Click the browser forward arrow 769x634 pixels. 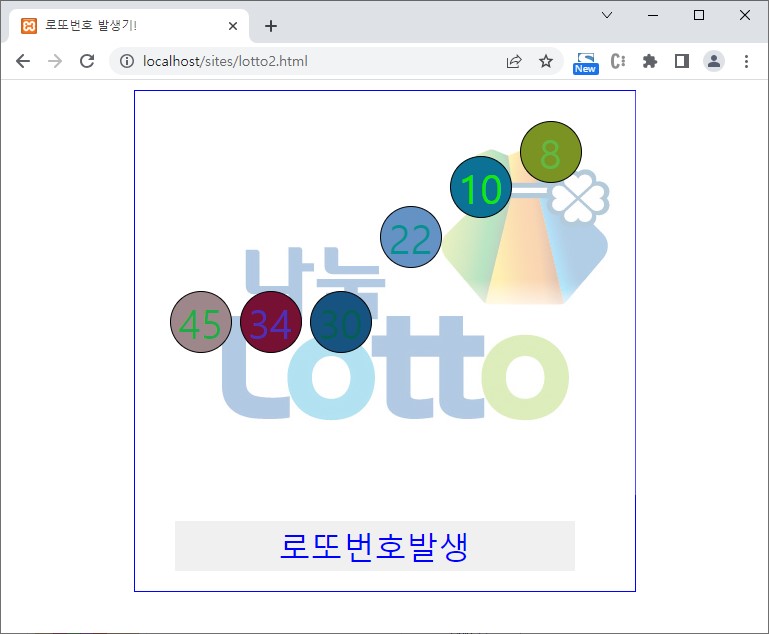click(55, 61)
